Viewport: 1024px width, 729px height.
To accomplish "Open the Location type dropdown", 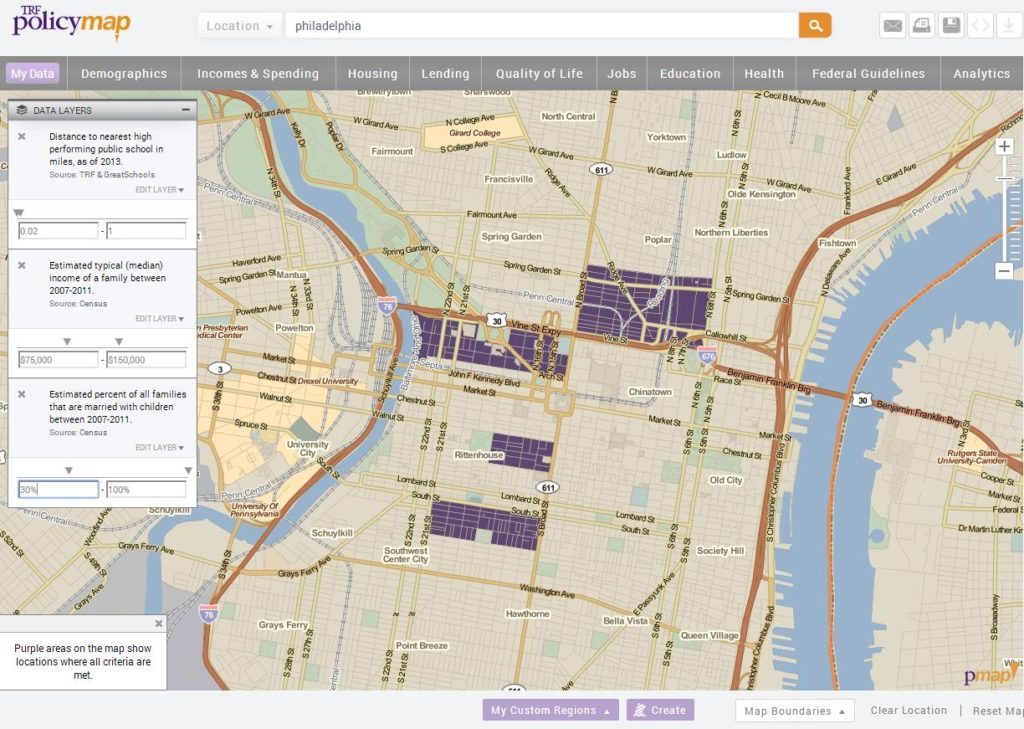I will pyautogui.click(x=238, y=25).
